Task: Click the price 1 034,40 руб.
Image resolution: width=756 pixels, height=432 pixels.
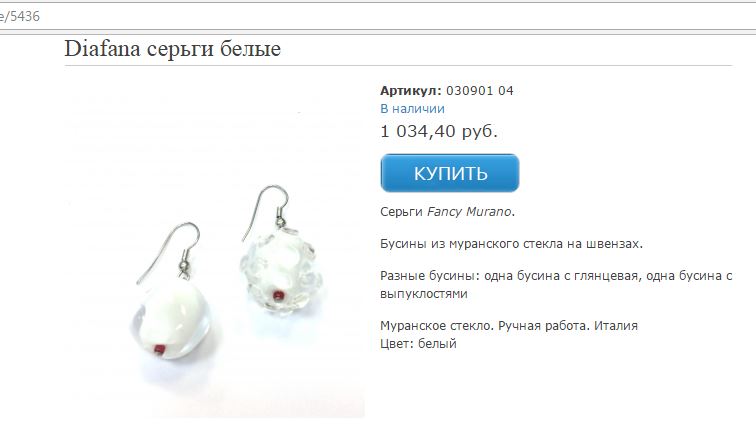Action: tap(439, 131)
